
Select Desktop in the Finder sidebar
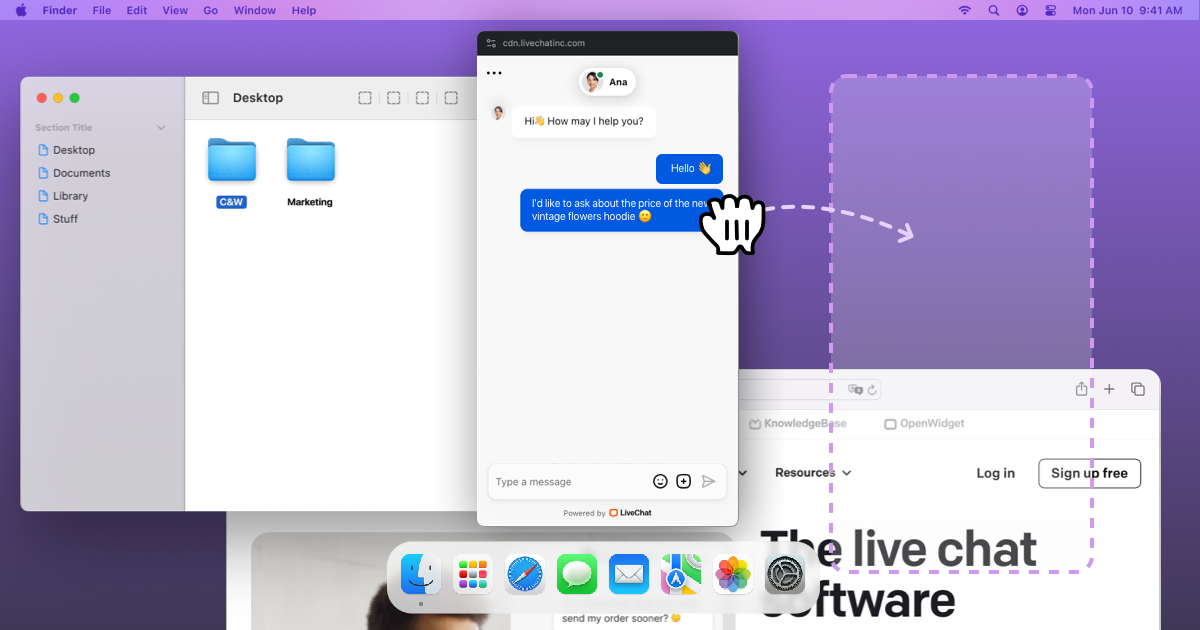(x=74, y=150)
